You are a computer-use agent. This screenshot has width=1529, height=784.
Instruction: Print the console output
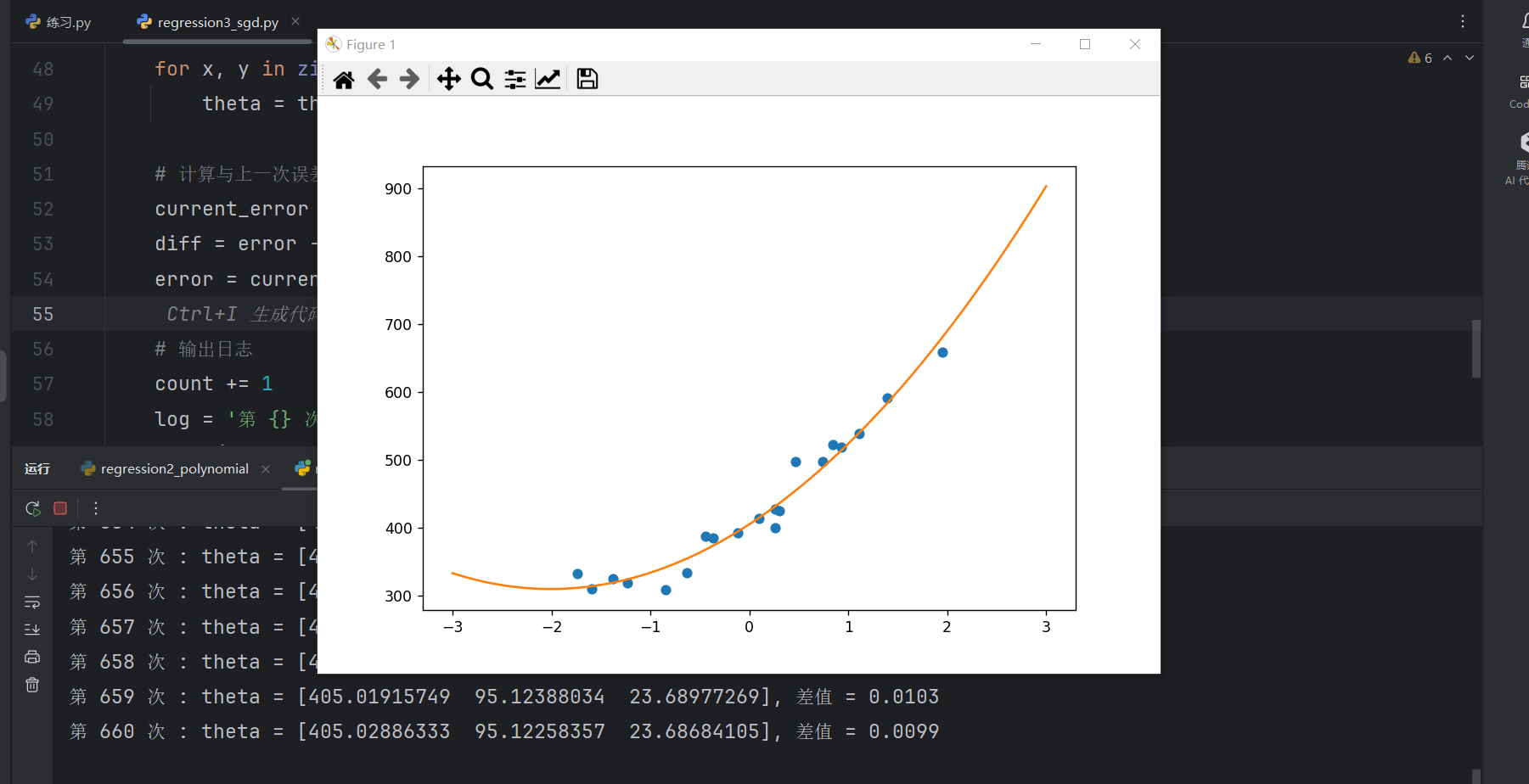(32, 657)
